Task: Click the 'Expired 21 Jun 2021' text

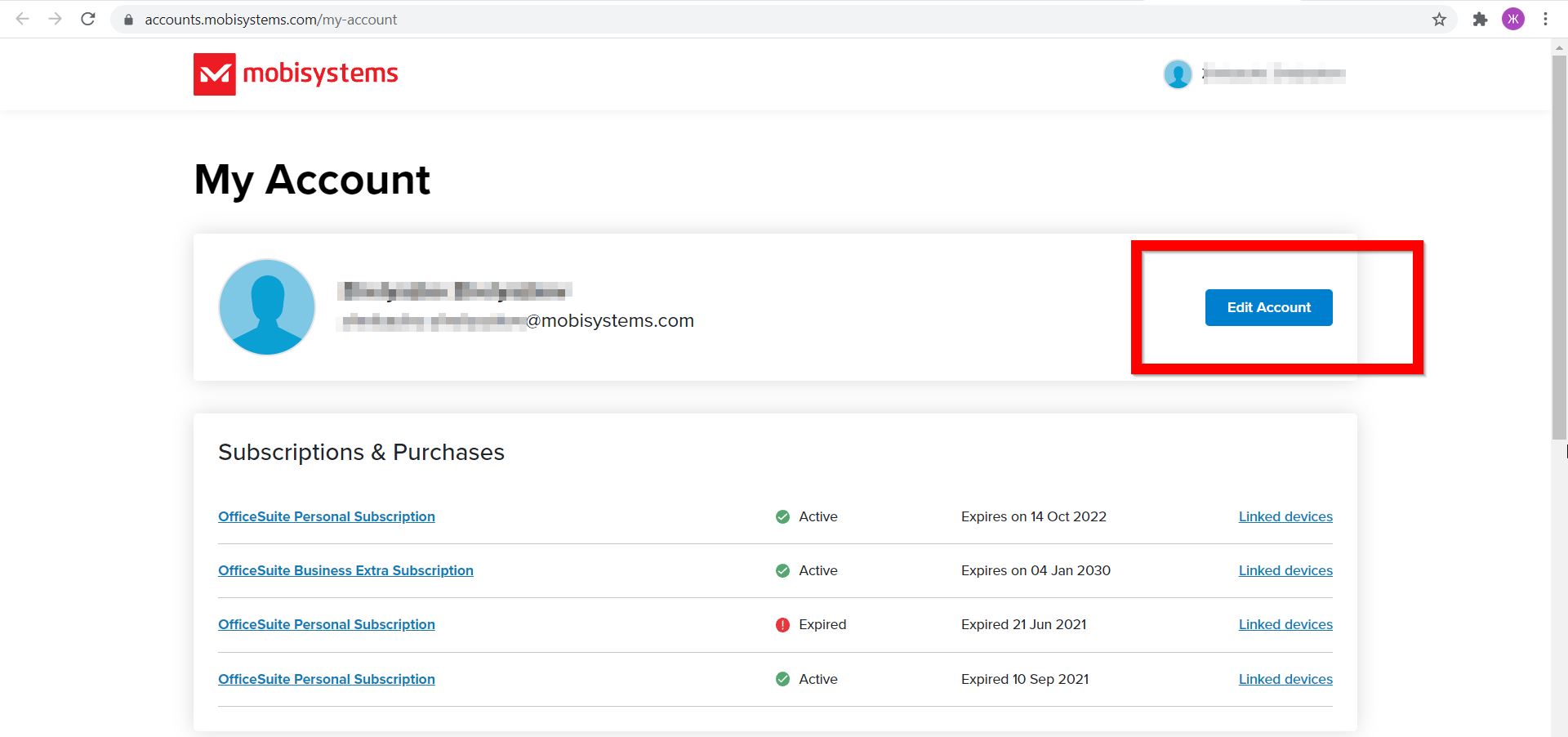Action: 1024,624
